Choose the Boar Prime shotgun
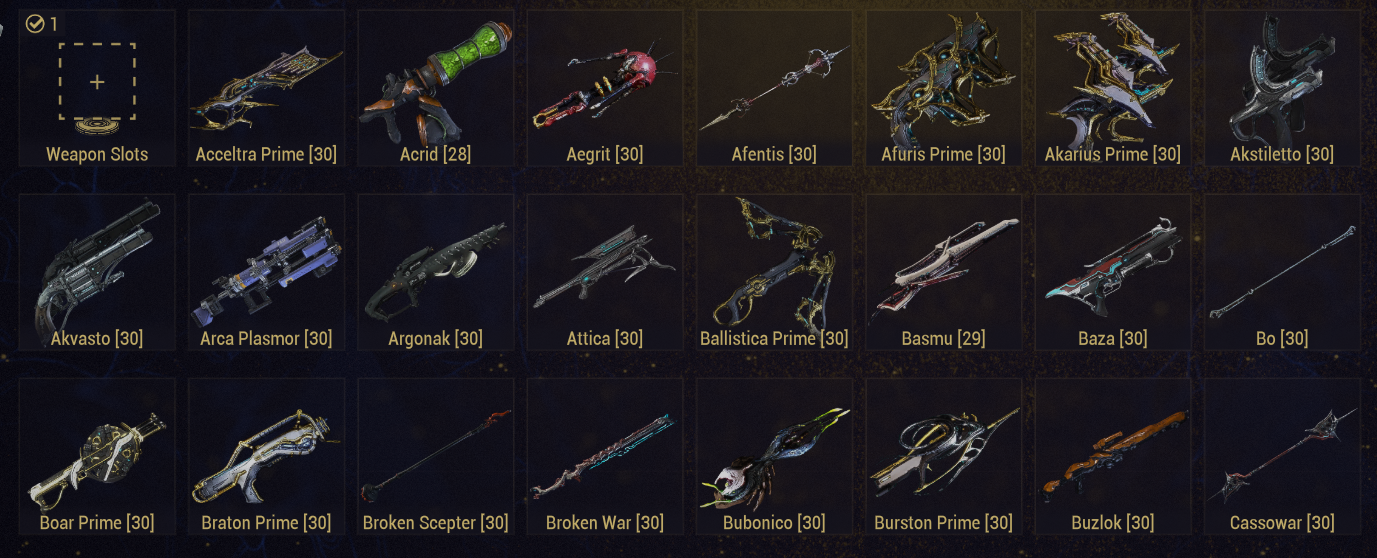 pos(97,456)
